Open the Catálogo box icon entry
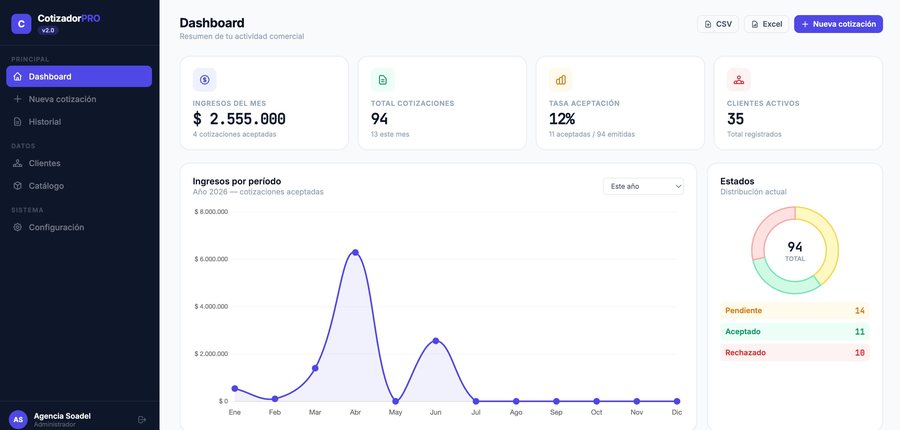 tap(17, 186)
